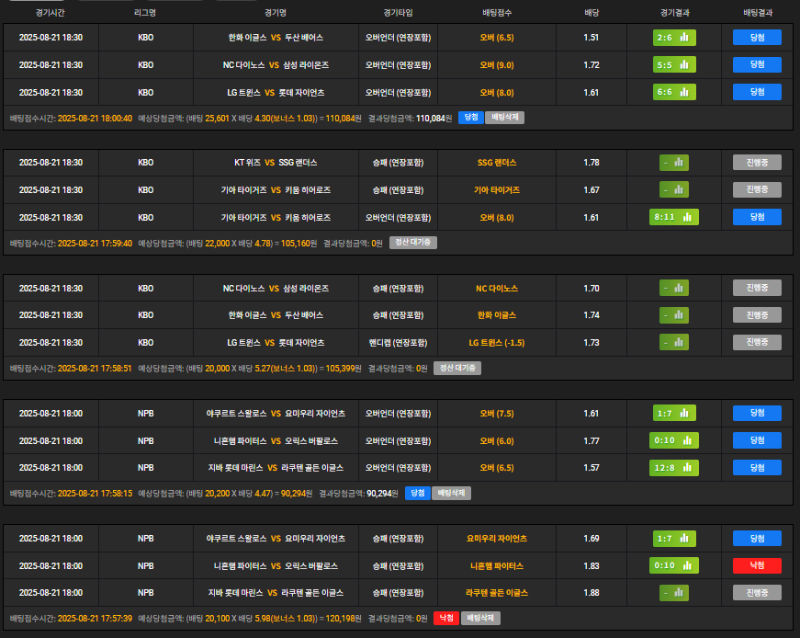Click 당첨 button in the 오버 (7.5) row
The height and width of the screenshot is (638, 800).
coord(757,413)
